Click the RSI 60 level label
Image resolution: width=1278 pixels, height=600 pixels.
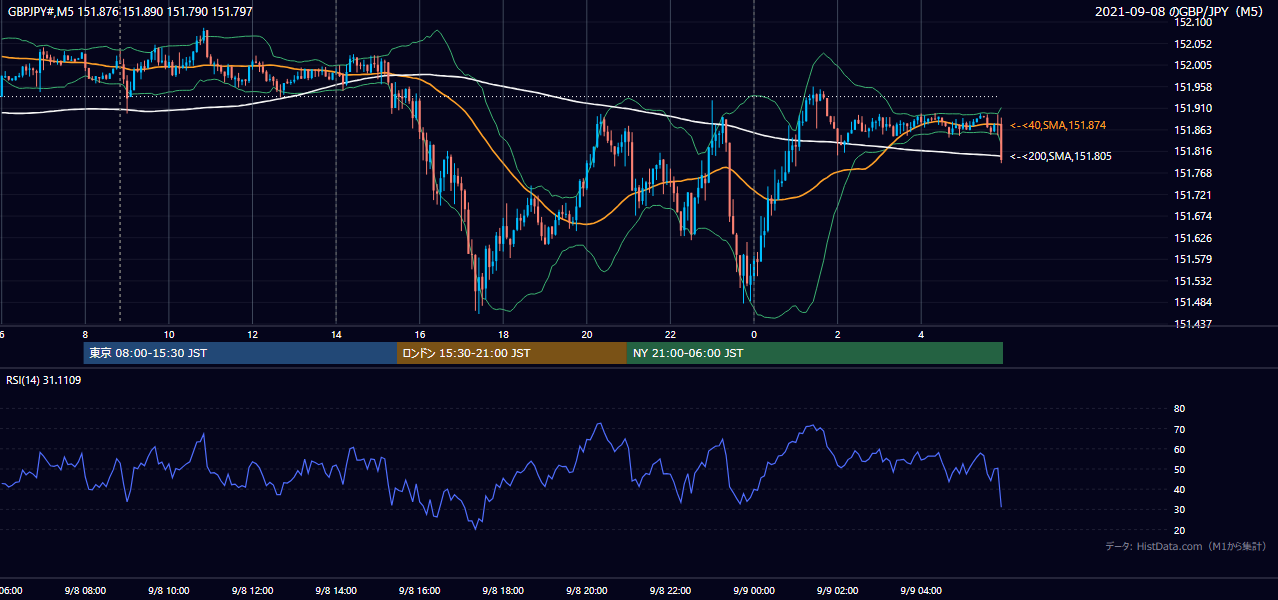coord(1179,449)
